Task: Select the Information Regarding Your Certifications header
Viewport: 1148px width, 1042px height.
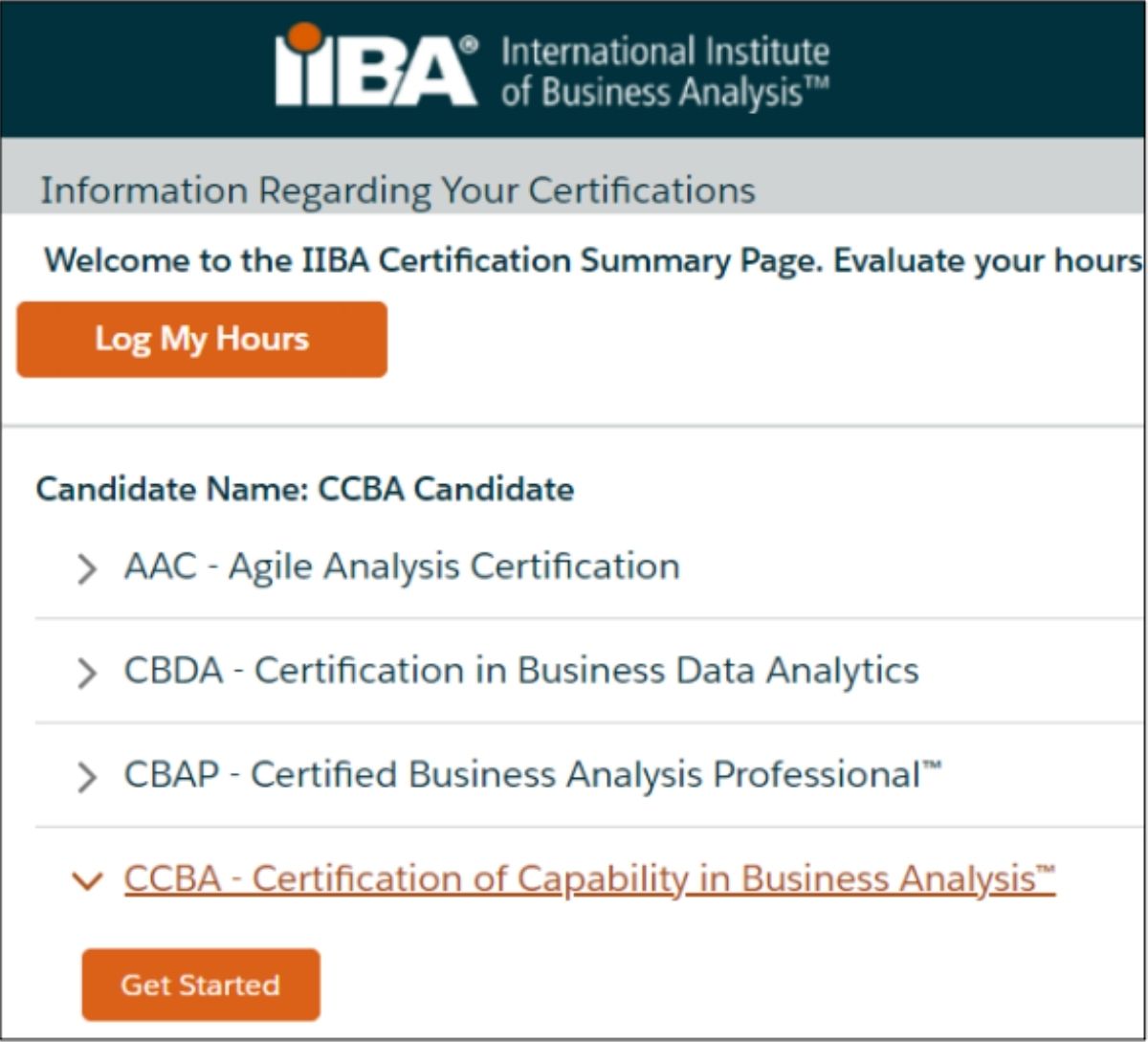Action: click(397, 189)
